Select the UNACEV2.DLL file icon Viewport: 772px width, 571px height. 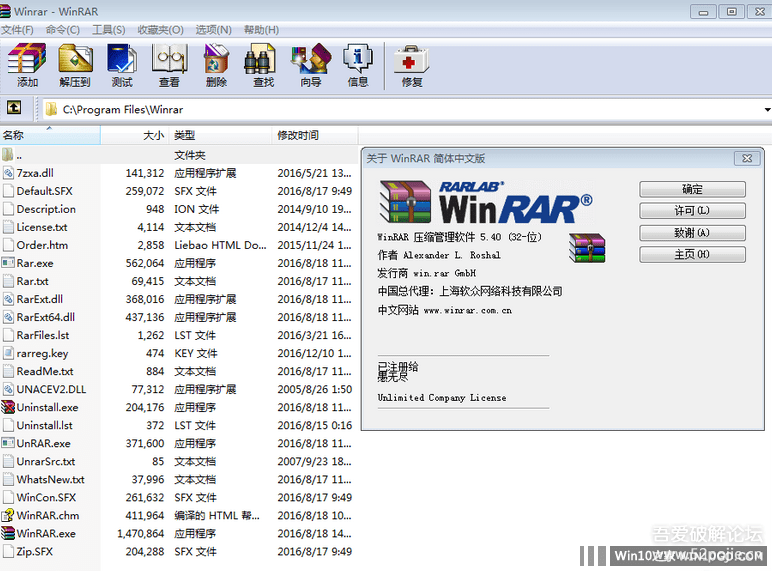[x=8, y=389]
